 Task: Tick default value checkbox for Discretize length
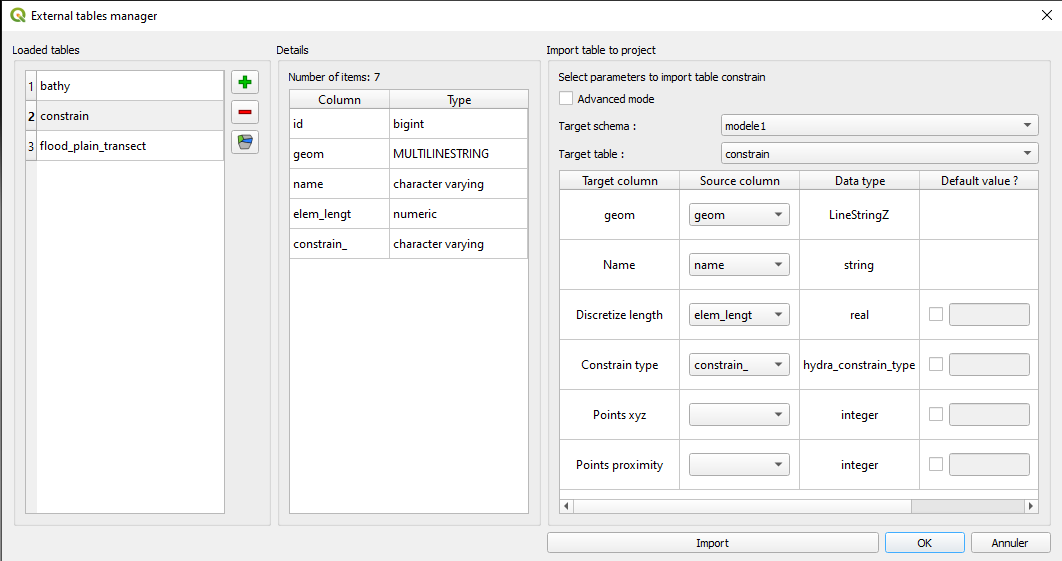[x=935, y=314]
